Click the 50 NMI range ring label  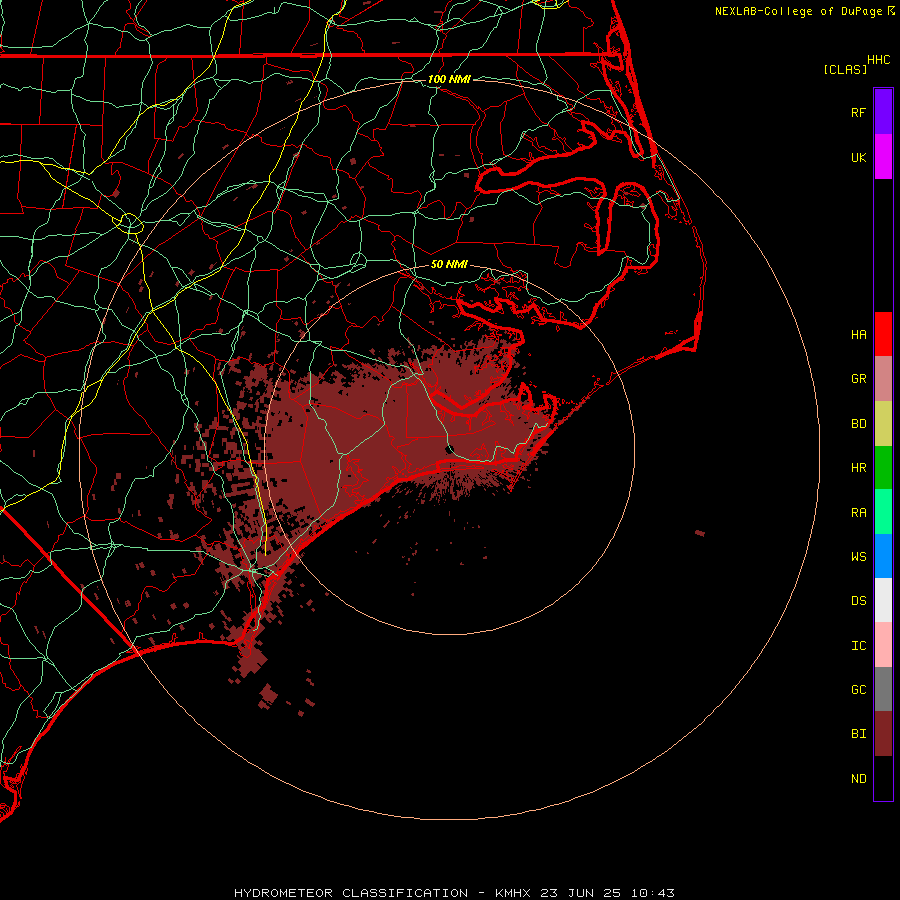tap(449, 264)
